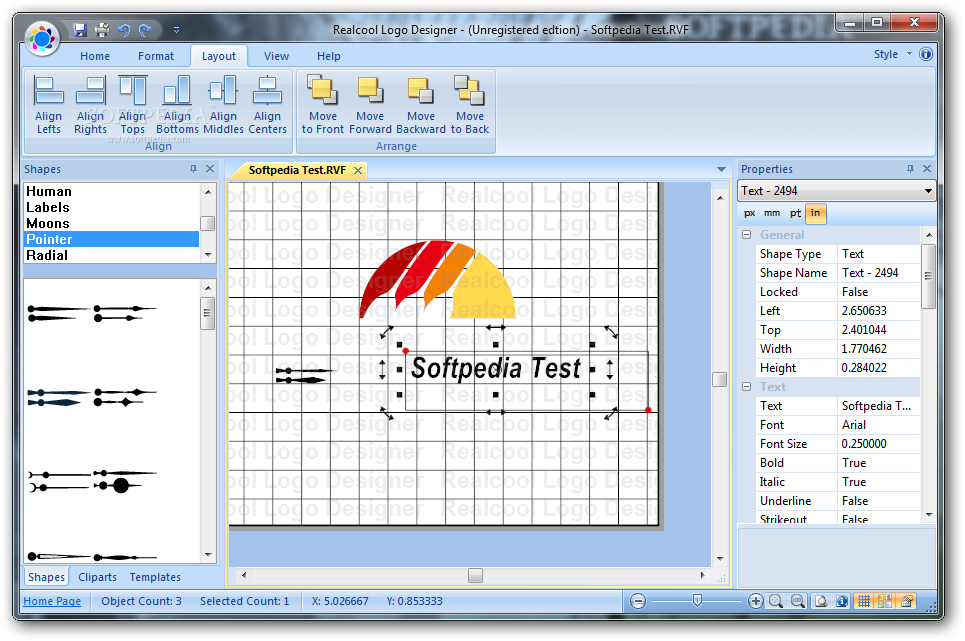
Task: Open the Help ribbon tab
Action: pos(329,56)
